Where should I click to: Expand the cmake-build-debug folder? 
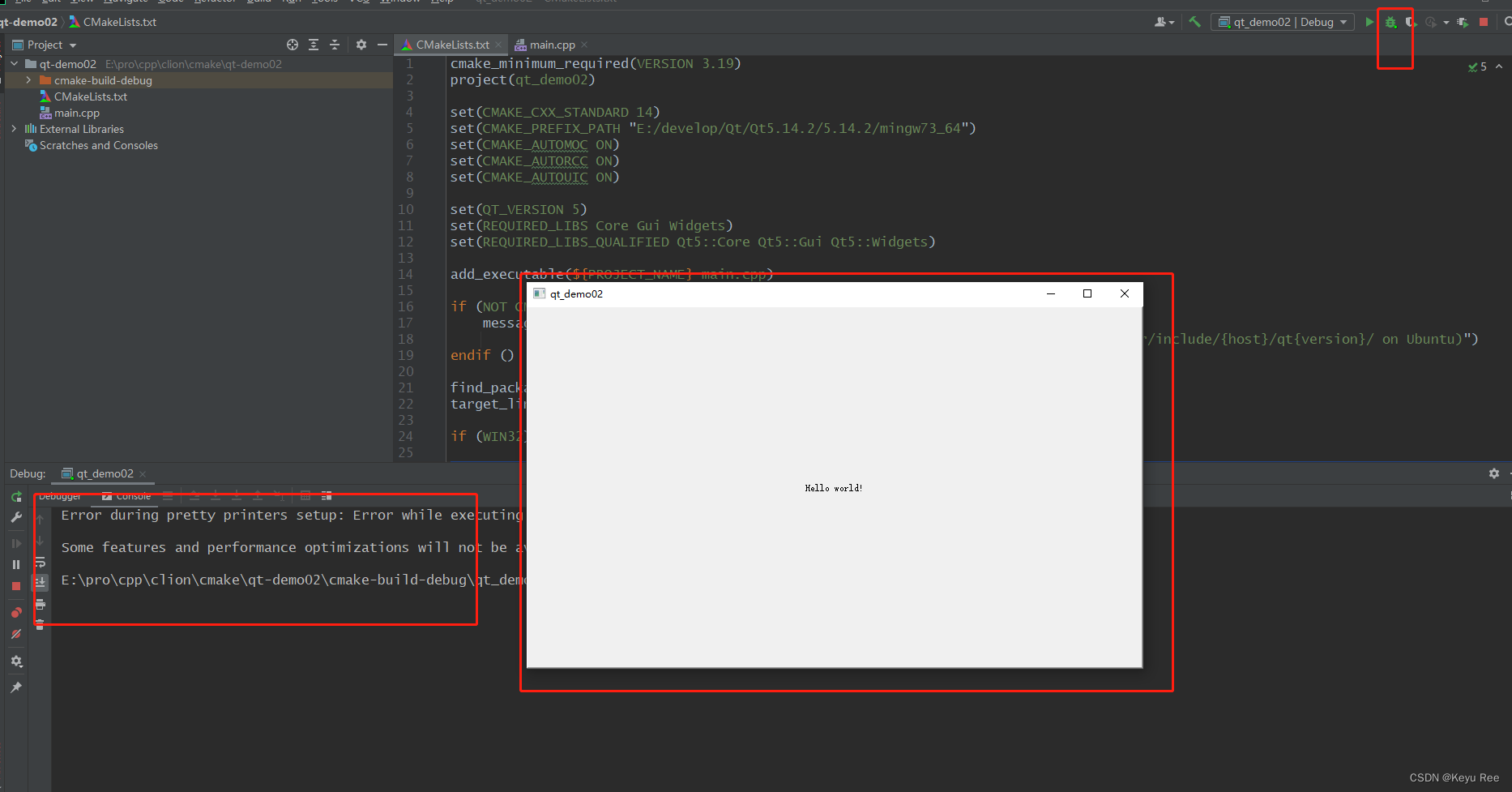[29, 80]
